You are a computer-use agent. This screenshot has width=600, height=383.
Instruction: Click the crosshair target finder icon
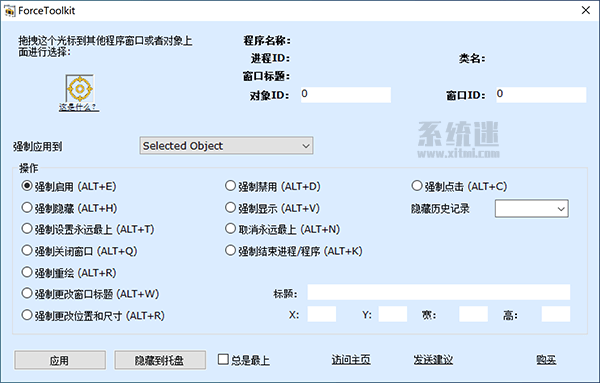[x=79, y=88]
